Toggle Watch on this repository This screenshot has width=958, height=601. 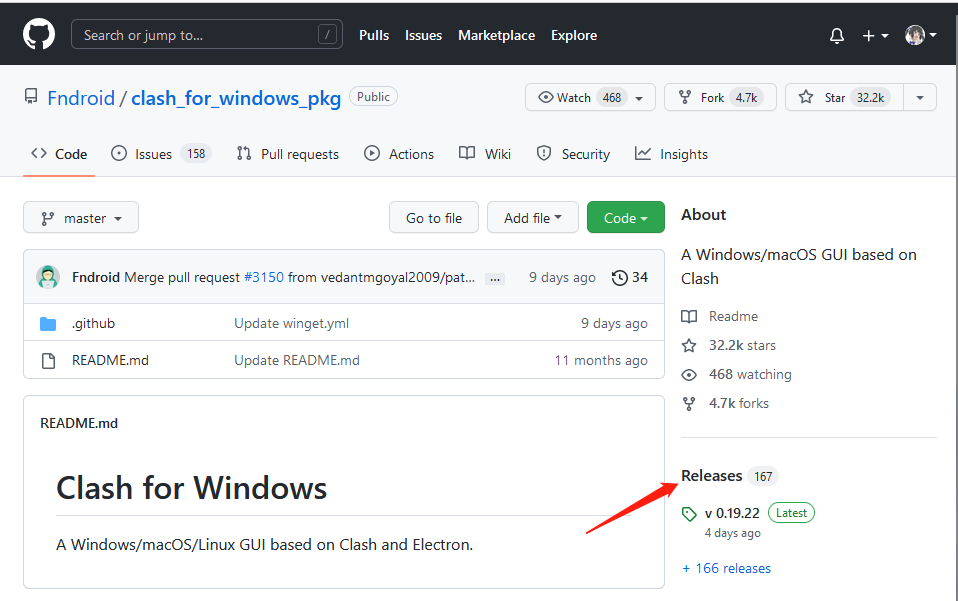click(x=580, y=97)
